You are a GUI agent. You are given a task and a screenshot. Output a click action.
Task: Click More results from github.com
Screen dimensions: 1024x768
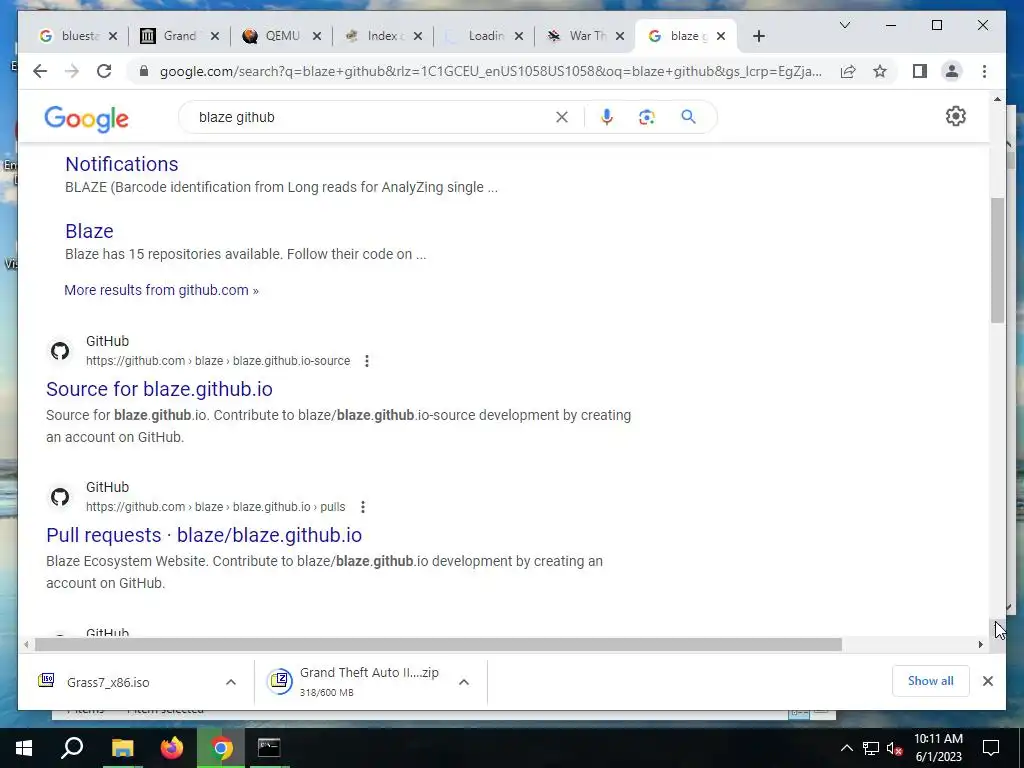(x=161, y=290)
